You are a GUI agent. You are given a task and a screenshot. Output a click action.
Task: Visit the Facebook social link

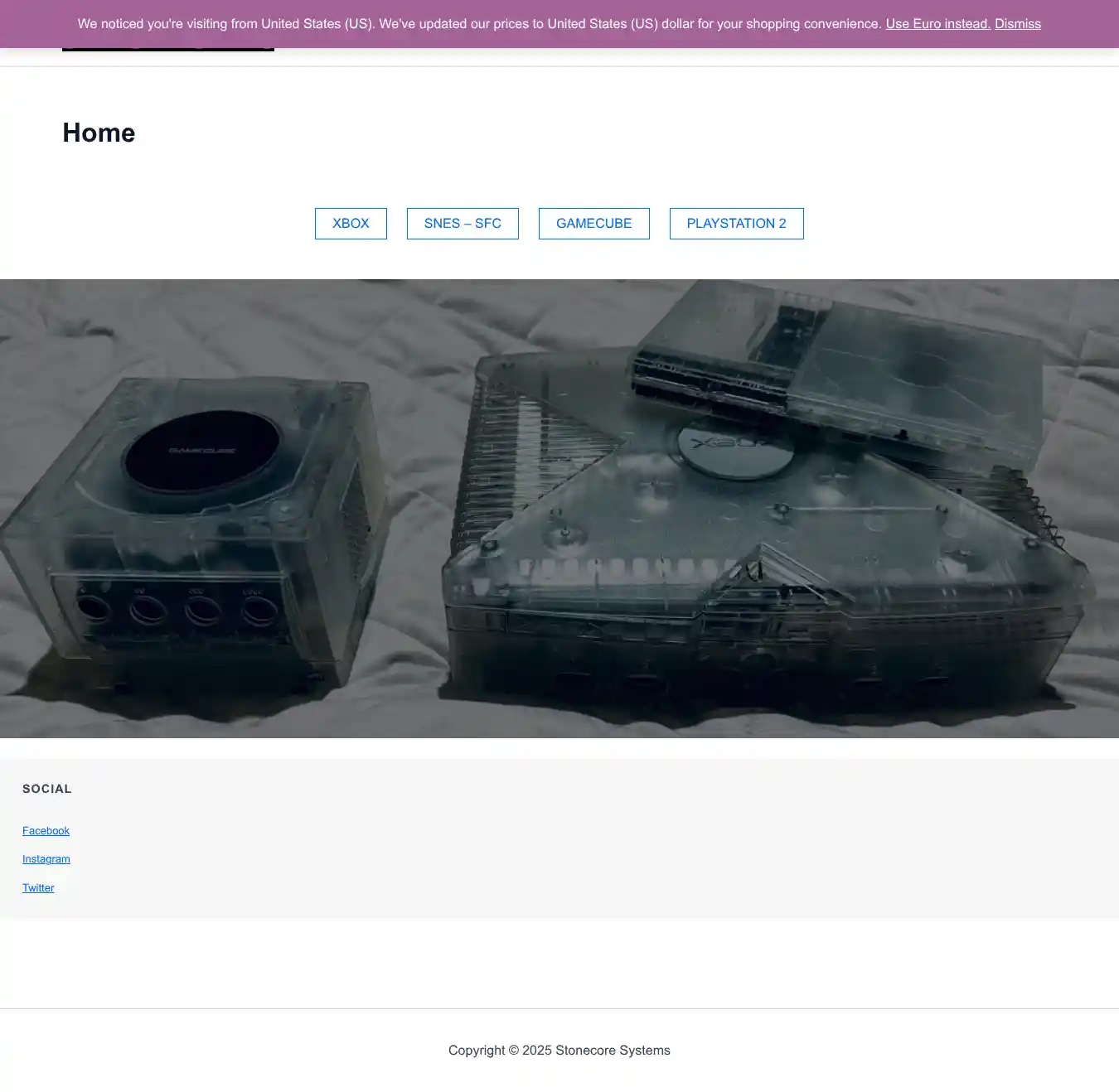coord(46,831)
